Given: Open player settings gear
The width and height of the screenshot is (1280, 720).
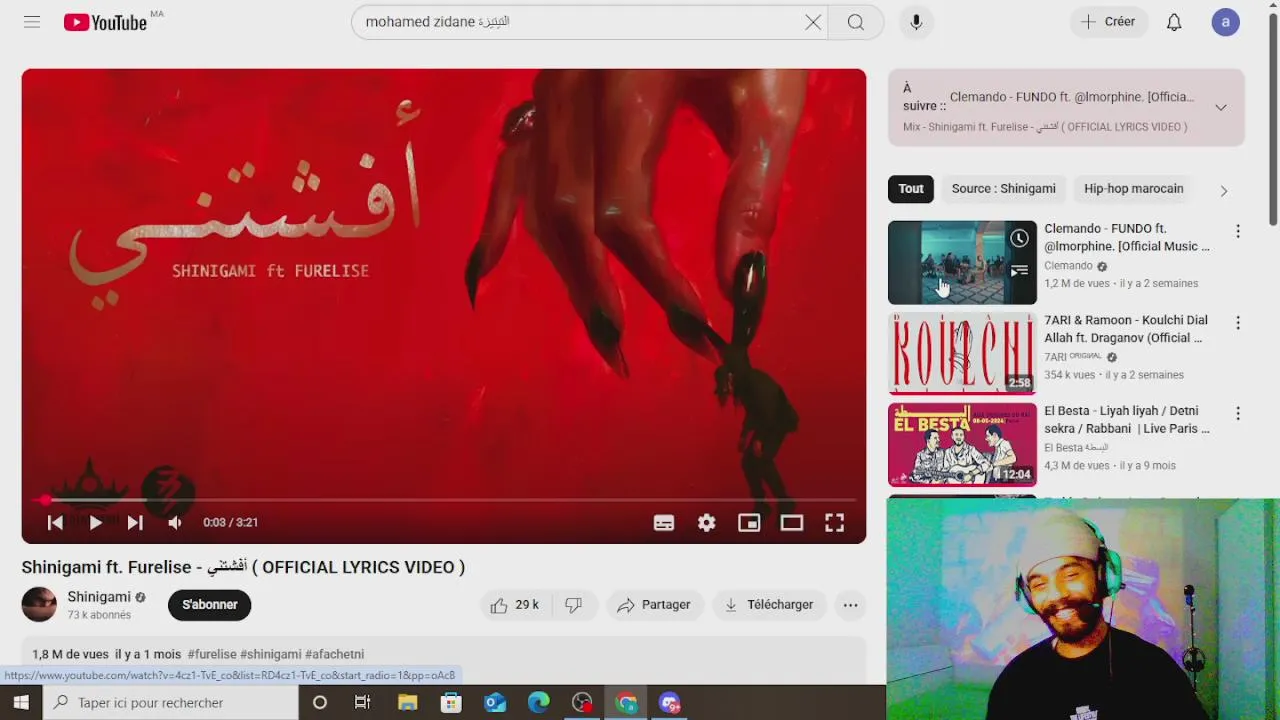Looking at the screenshot, I should (x=707, y=522).
